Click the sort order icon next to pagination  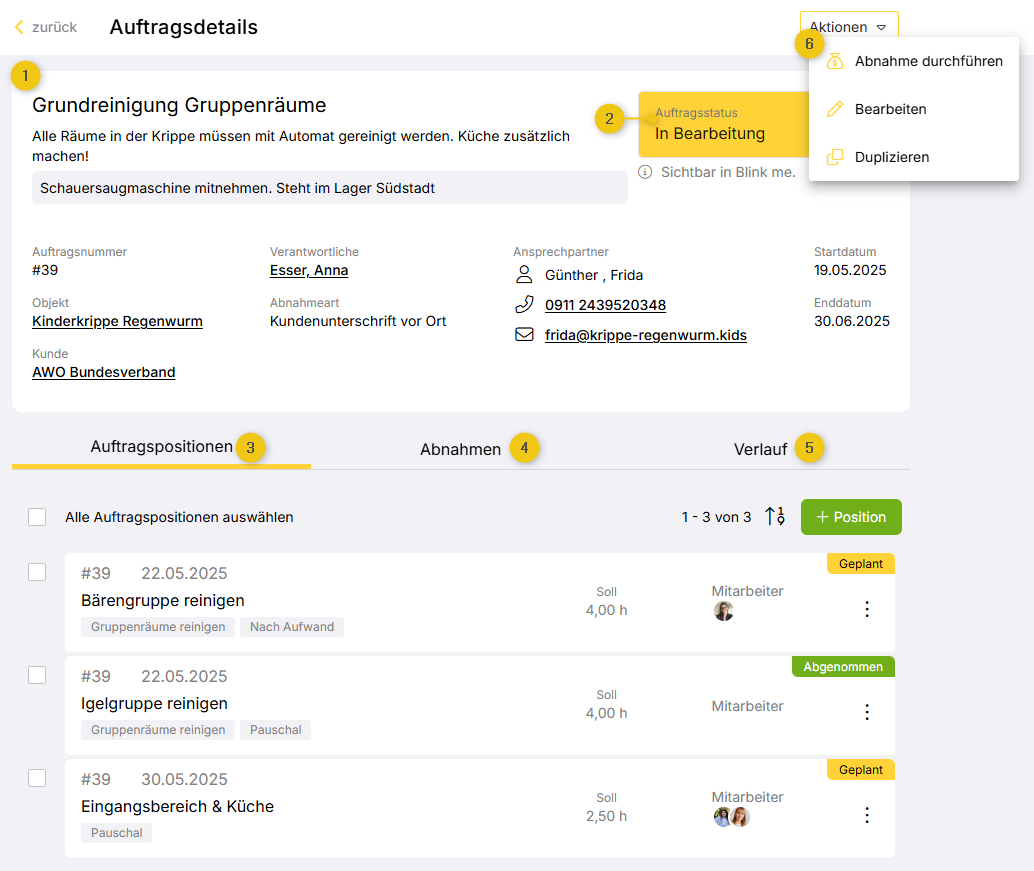coord(775,517)
